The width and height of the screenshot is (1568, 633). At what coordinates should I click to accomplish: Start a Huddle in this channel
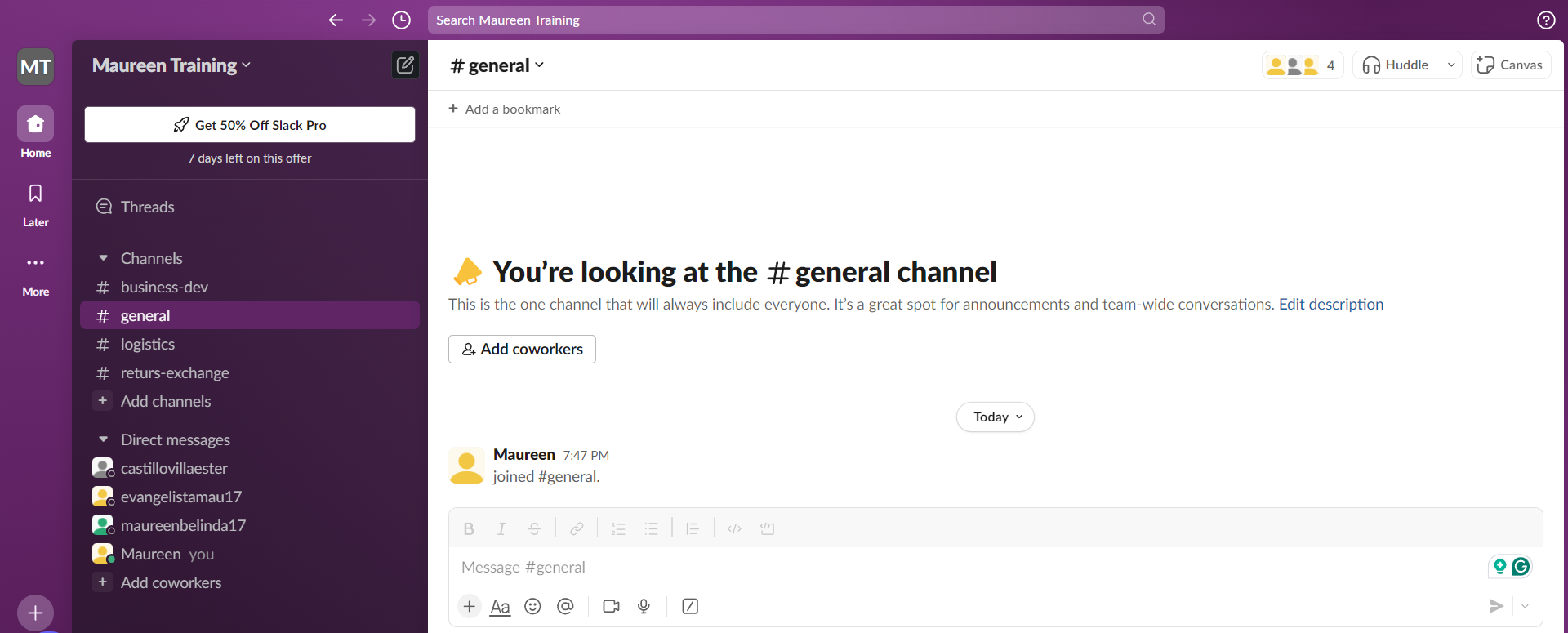(x=1396, y=65)
